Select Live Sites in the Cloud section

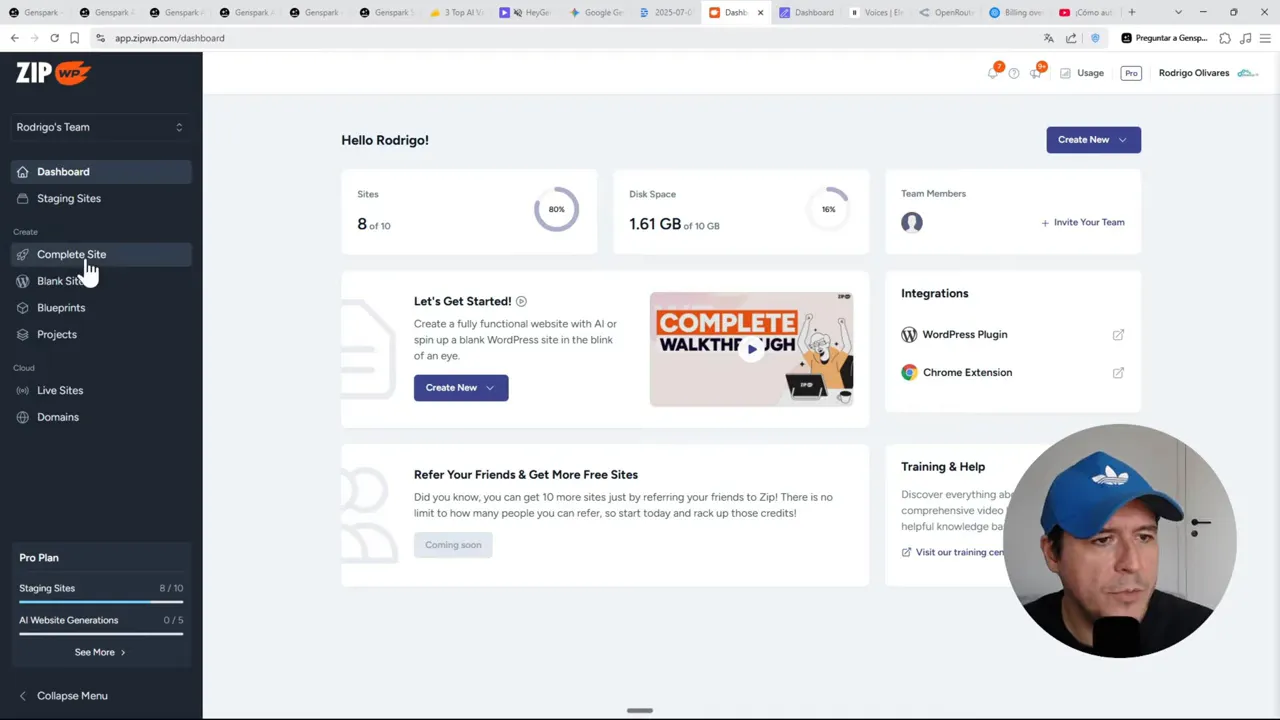click(x=59, y=390)
